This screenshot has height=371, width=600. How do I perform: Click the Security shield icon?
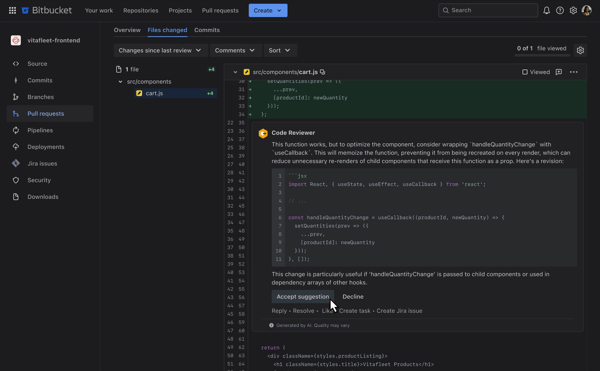click(x=16, y=180)
